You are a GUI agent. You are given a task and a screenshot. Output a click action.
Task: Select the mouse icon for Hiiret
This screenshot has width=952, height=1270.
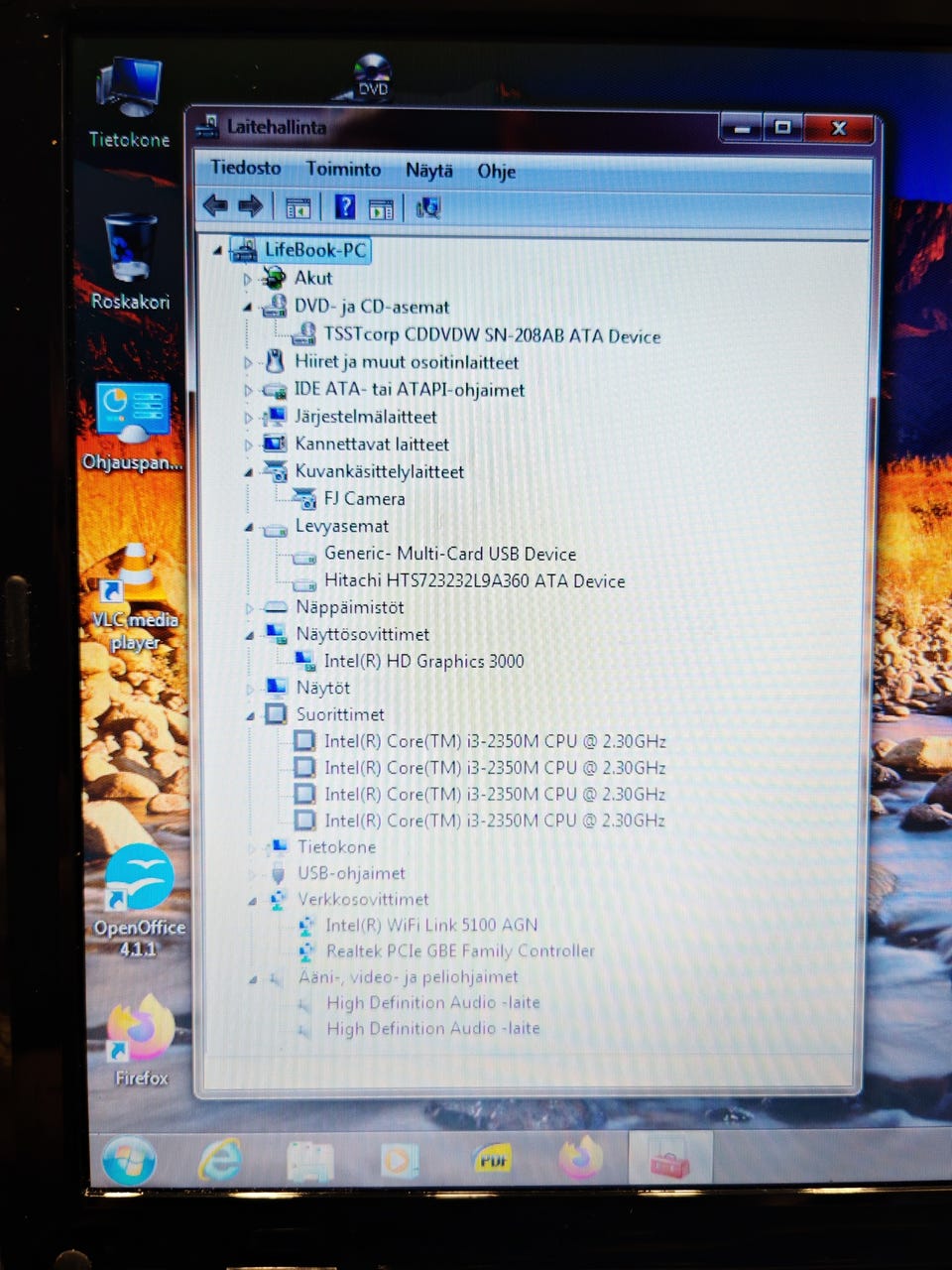(x=275, y=361)
